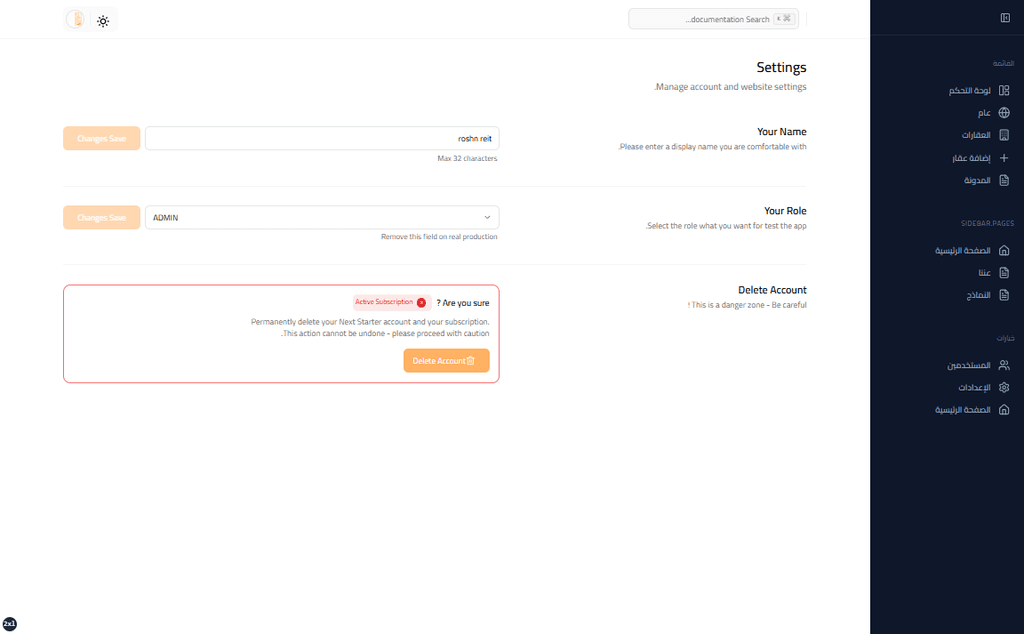Click the Remove this field on real production note

[x=439, y=237]
